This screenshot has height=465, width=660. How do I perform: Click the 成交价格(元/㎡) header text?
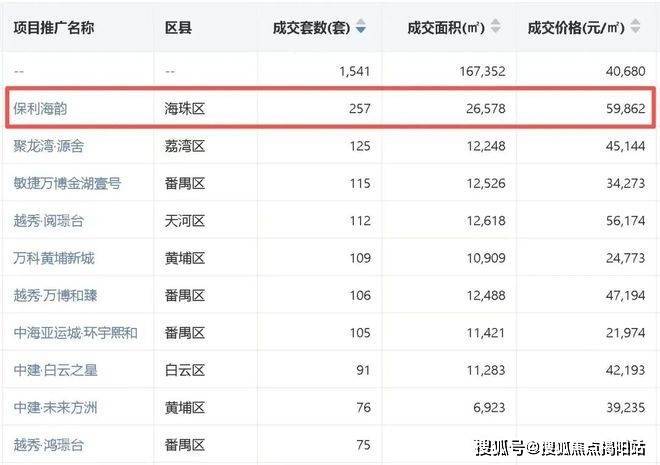[x=576, y=28]
